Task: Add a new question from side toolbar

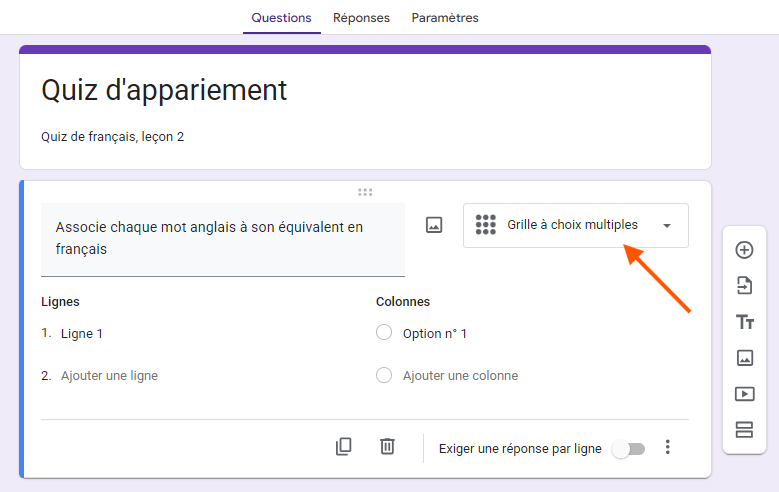Action: (744, 250)
